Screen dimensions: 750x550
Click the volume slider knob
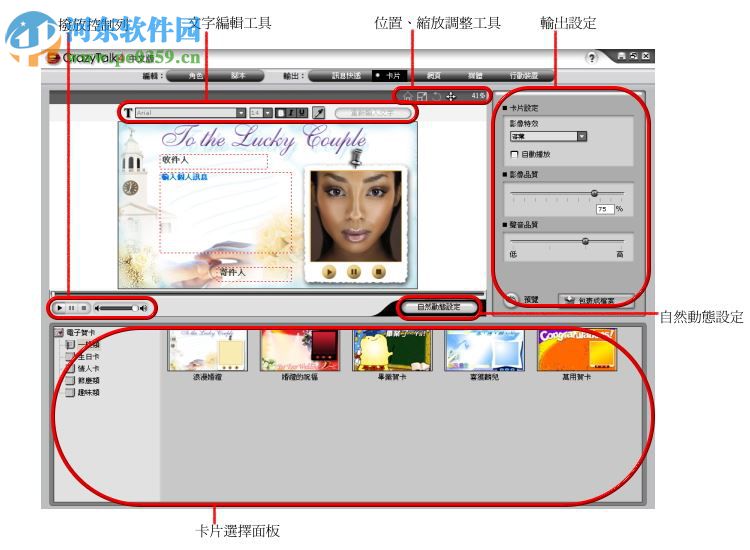[135, 308]
